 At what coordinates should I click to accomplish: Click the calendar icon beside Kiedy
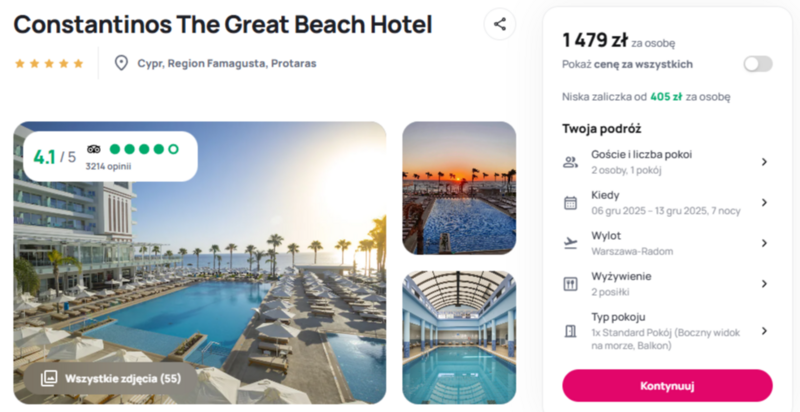point(570,203)
